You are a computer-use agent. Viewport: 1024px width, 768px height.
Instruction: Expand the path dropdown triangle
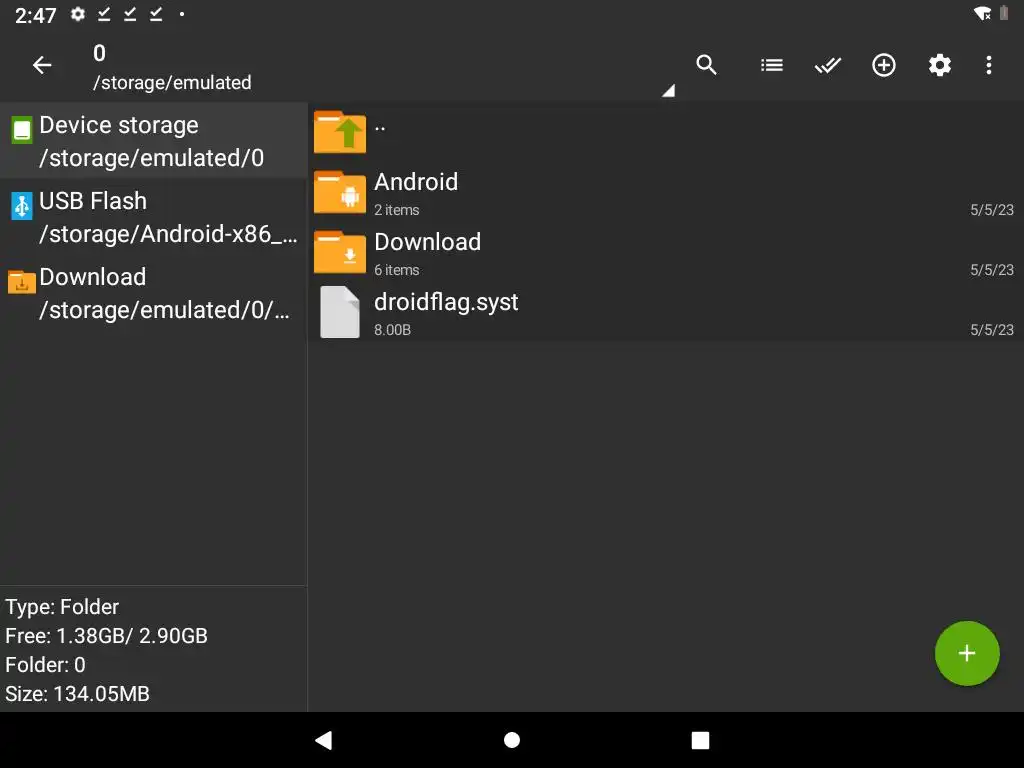pos(668,91)
